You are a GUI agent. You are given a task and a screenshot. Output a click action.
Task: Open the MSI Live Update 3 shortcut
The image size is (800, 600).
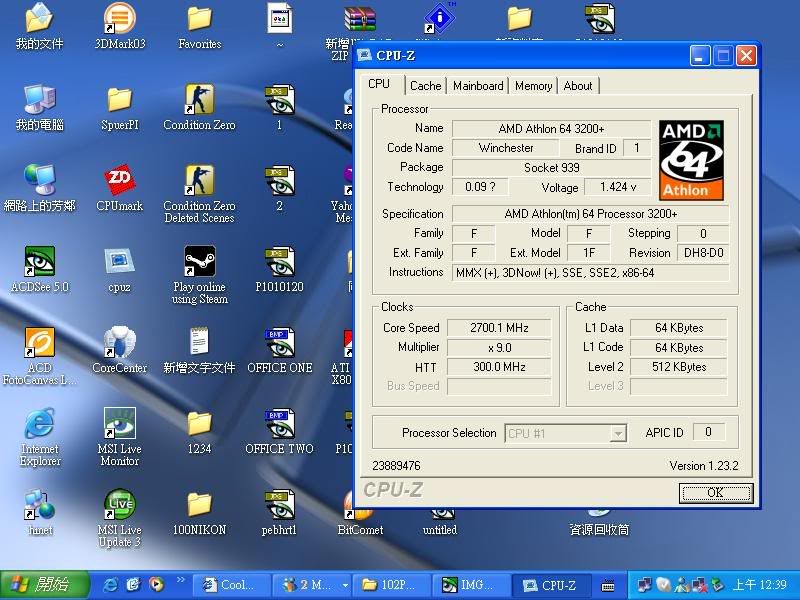coord(120,506)
